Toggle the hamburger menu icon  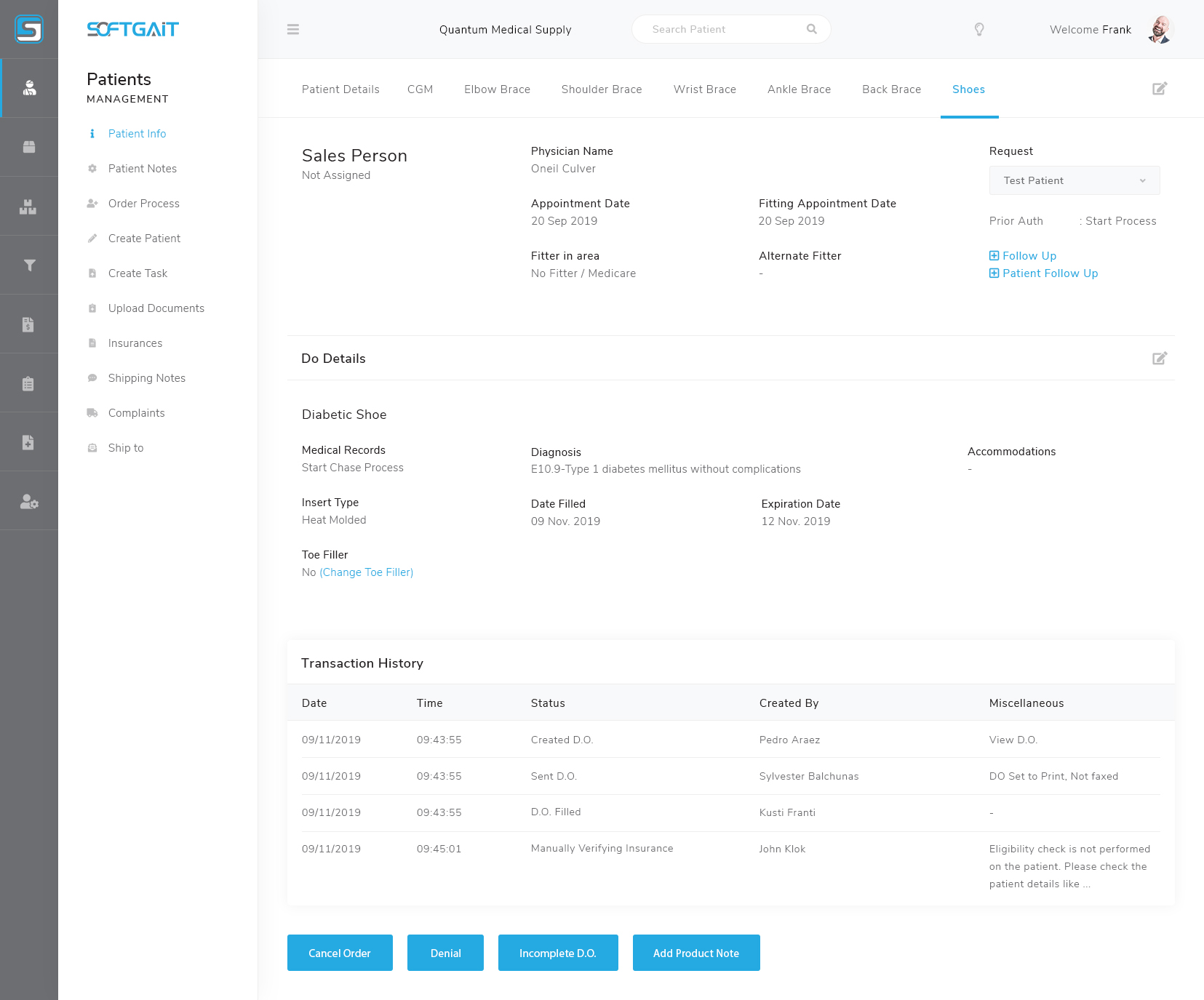[x=293, y=30]
